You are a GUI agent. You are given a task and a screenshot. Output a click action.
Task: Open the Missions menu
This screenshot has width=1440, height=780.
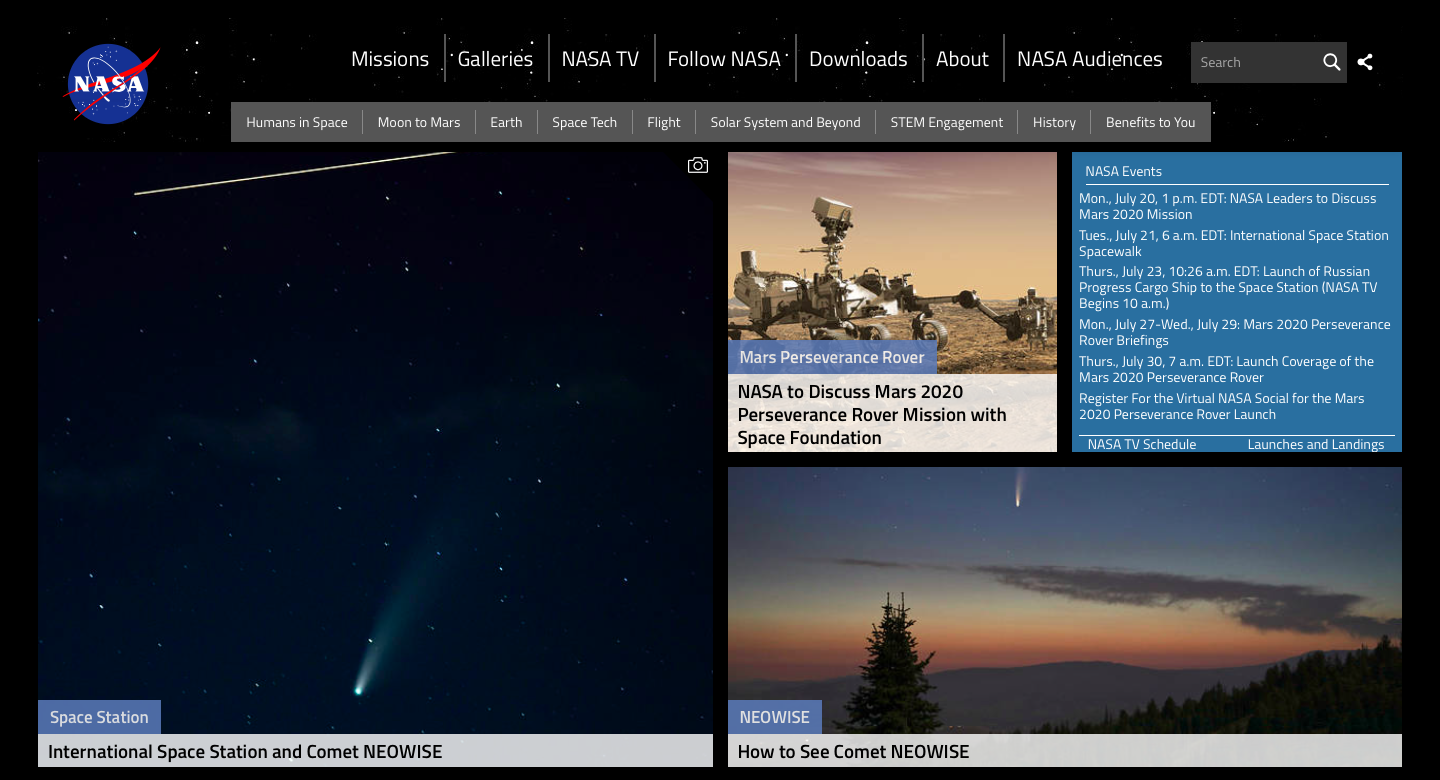pyautogui.click(x=390, y=59)
